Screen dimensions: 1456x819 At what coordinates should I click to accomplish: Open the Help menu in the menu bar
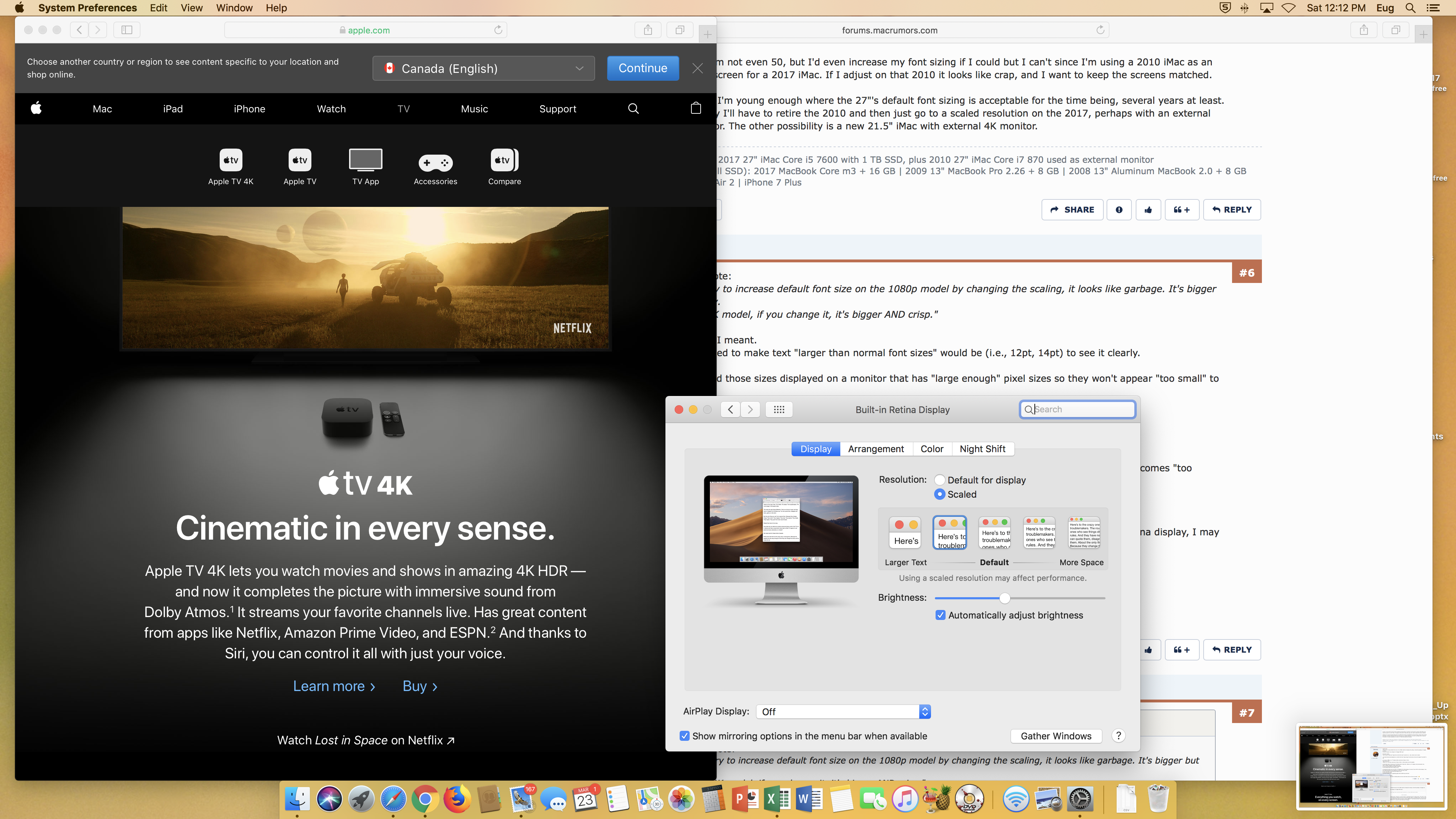tap(277, 8)
